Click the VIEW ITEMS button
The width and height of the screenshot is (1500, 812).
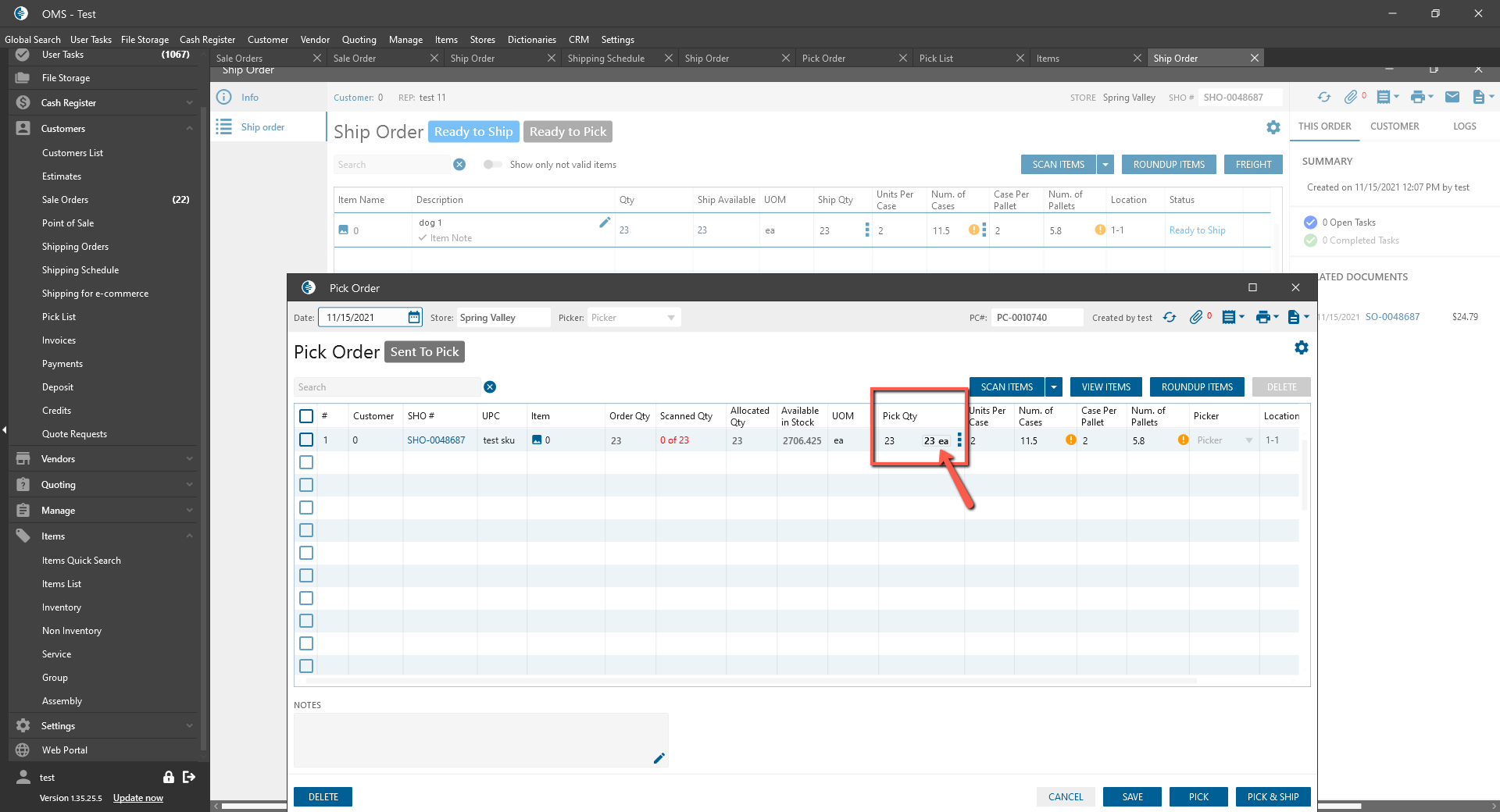pyautogui.click(x=1105, y=387)
